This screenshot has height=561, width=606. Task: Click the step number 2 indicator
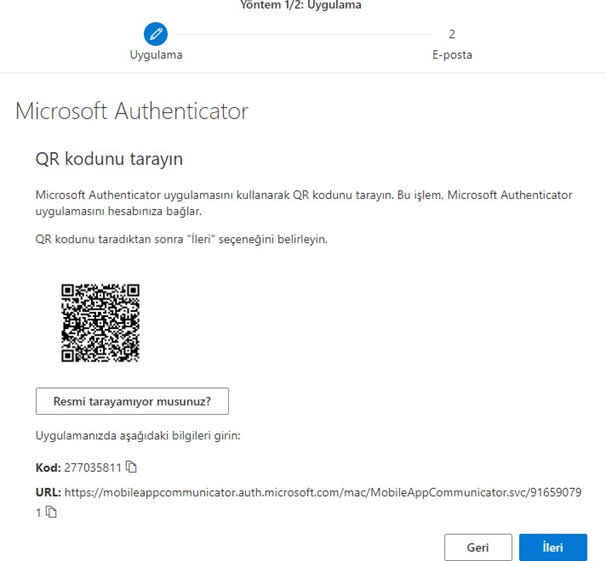pyautogui.click(x=452, y=34)
